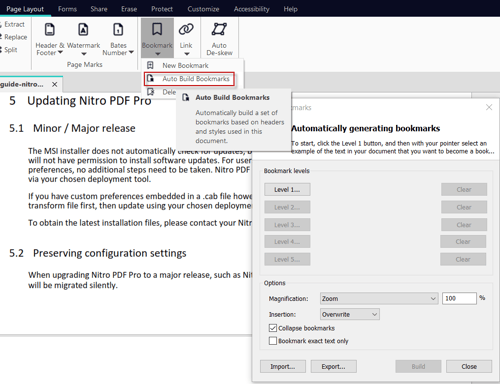
Task: Click the Level 3... button
Action: (287, 225)
